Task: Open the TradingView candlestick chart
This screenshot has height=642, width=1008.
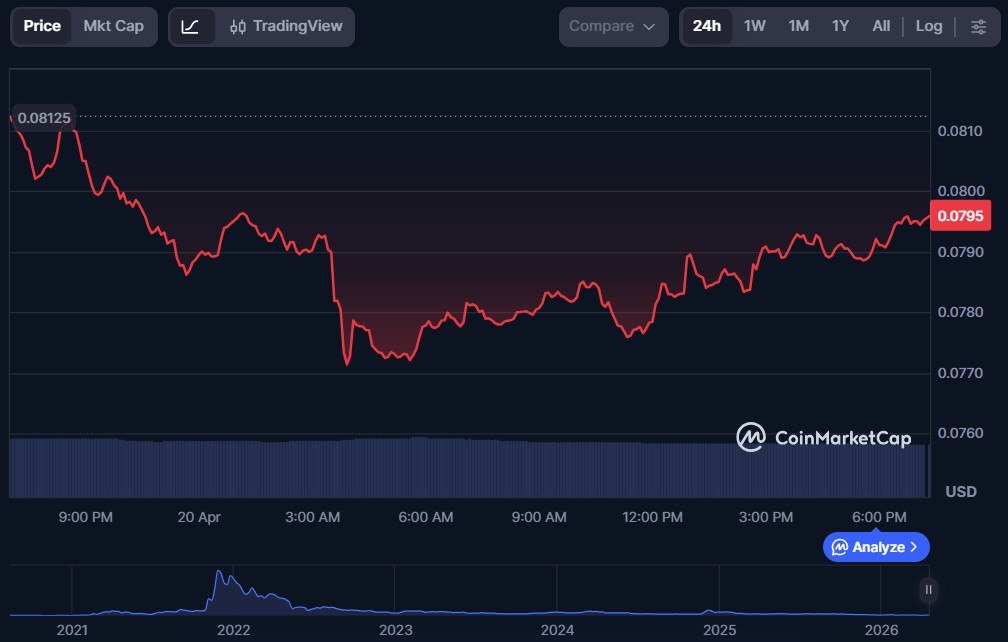Action: [285, 26]
